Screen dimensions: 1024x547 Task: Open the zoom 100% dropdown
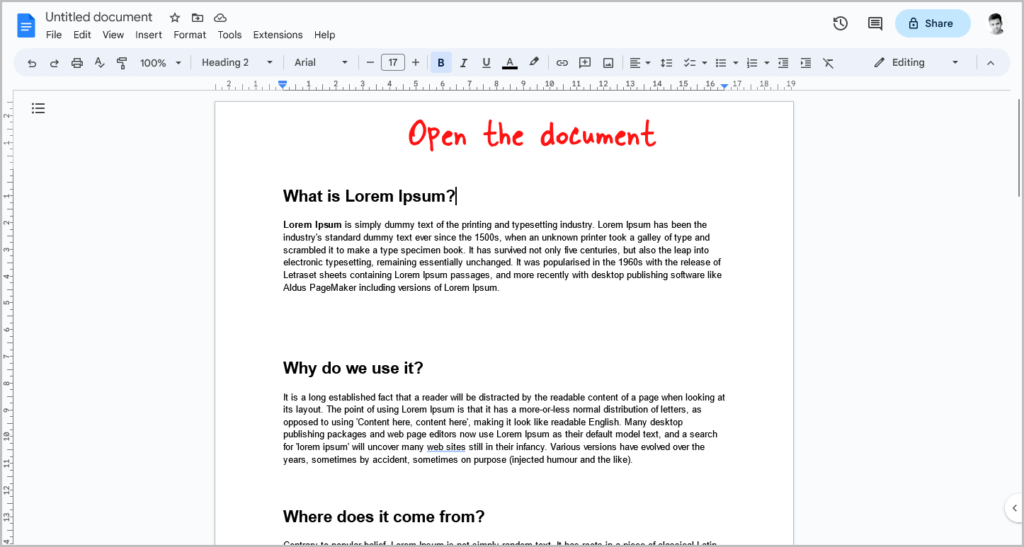tap(160, 63)
